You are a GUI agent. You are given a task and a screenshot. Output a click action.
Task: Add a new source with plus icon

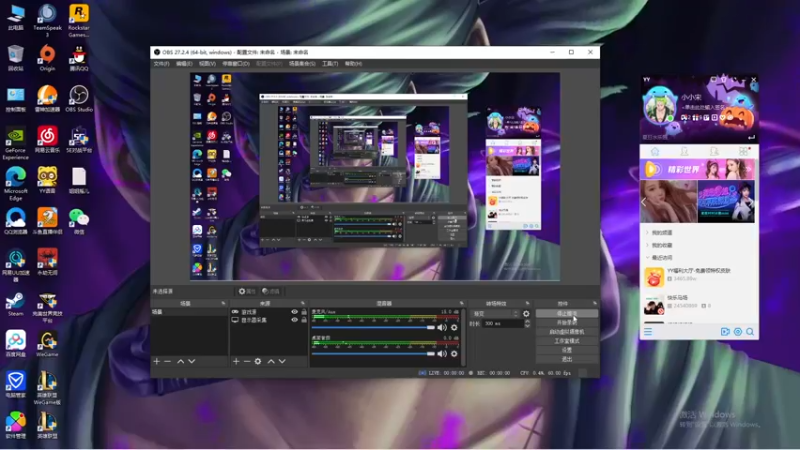236,361
